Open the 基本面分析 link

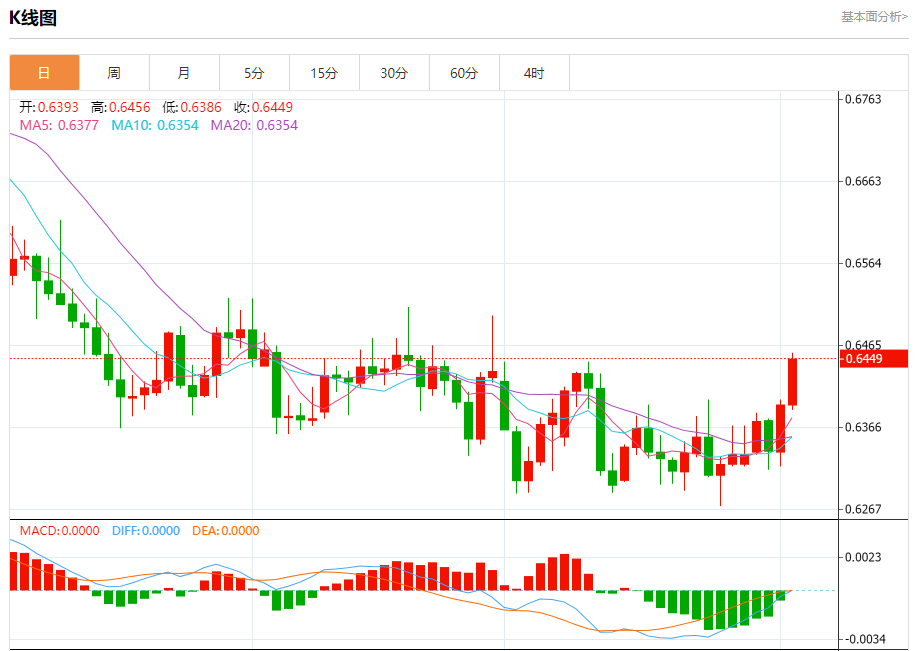pyautogui.click(x=874, y=17)
